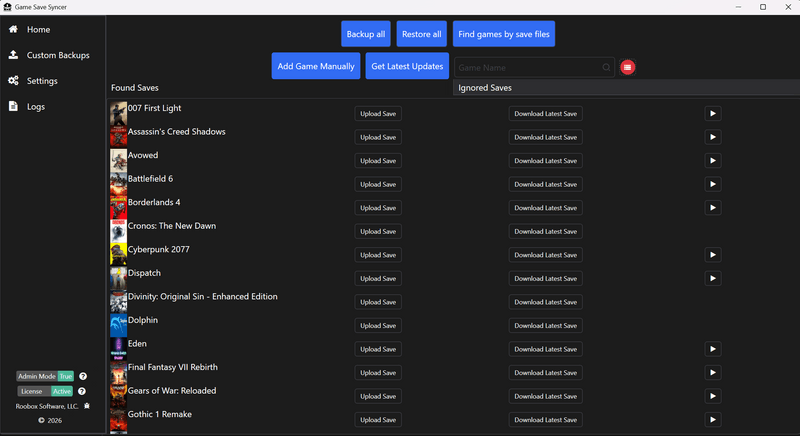Upload save for Gears of War: Reloaded

[x=378, y=396]
